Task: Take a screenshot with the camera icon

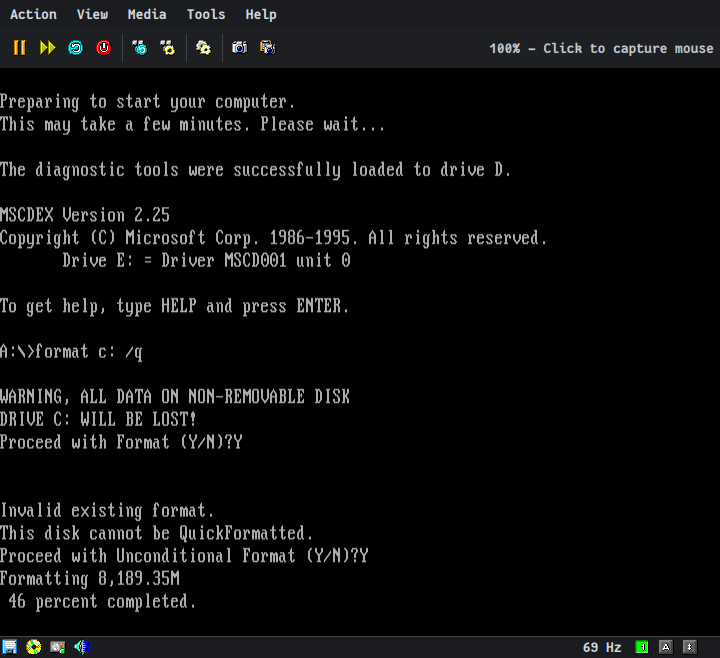Action: click(239, 48)
